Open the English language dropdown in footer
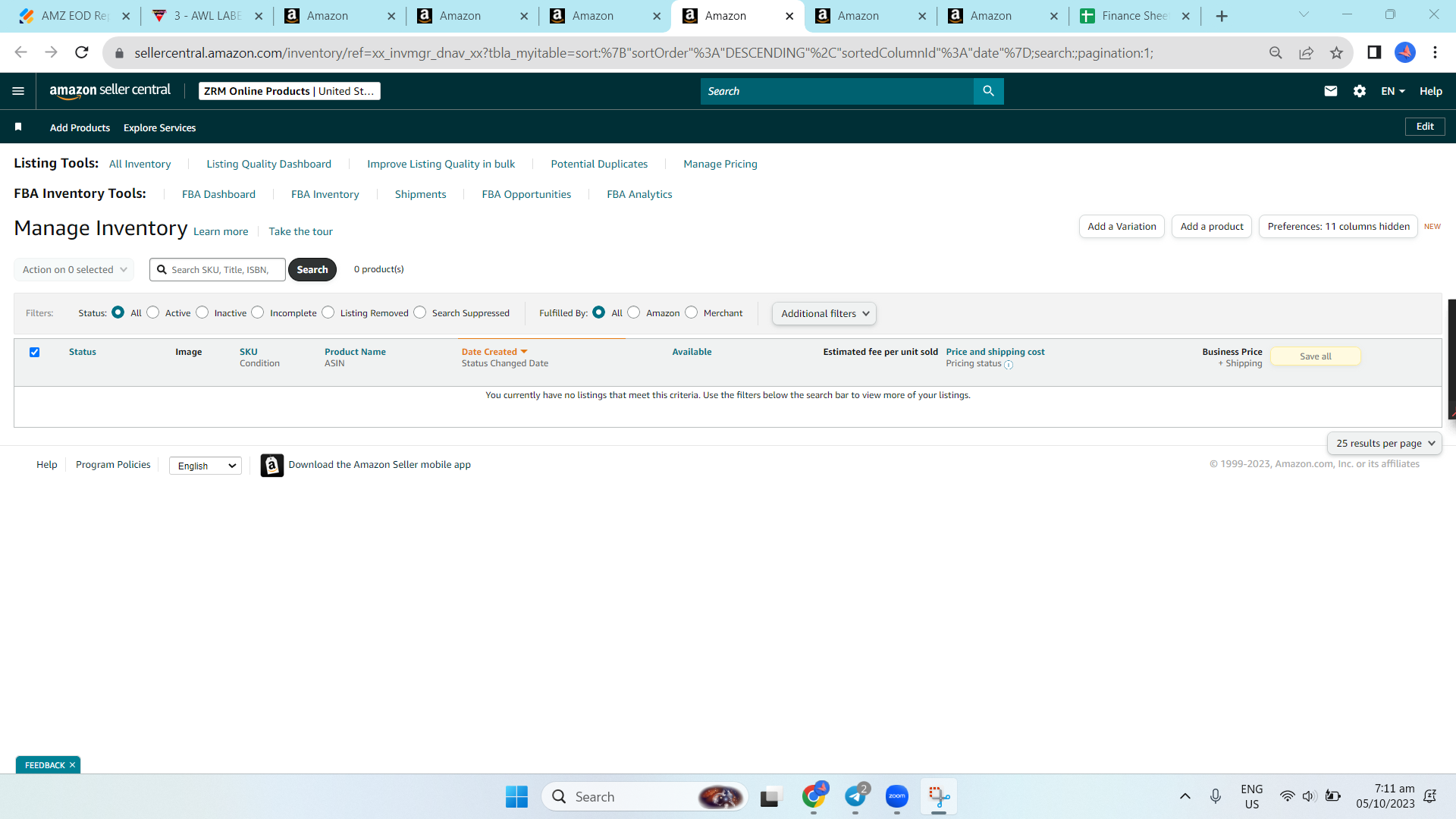1456x819 pixels. tap(206, 466)
